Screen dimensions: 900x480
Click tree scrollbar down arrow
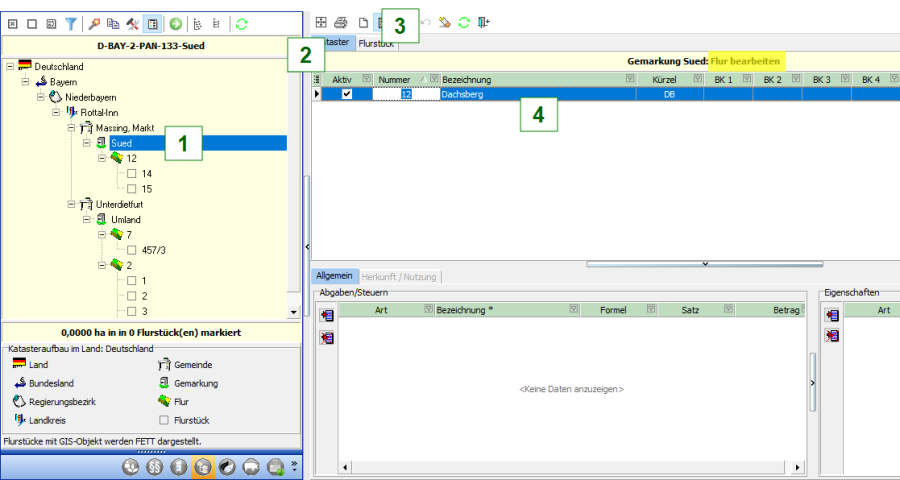(x=293, y=312)
